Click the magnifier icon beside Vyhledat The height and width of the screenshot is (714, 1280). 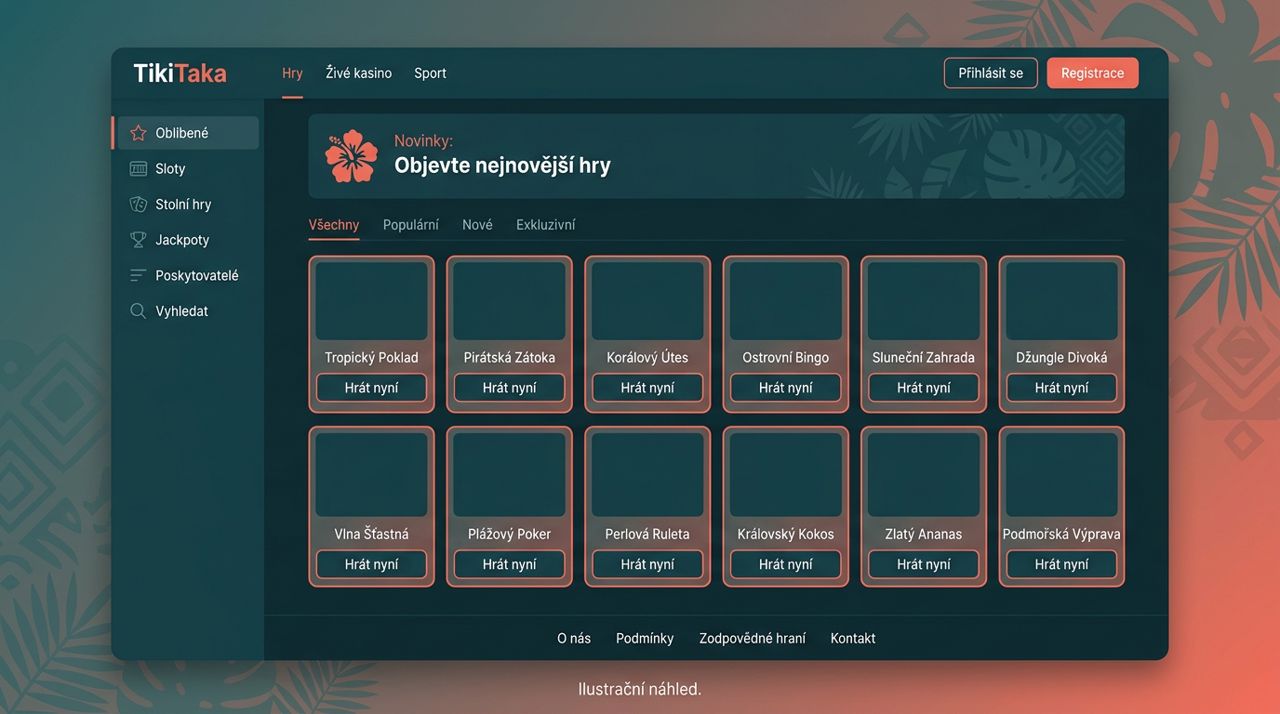point(138,311)
